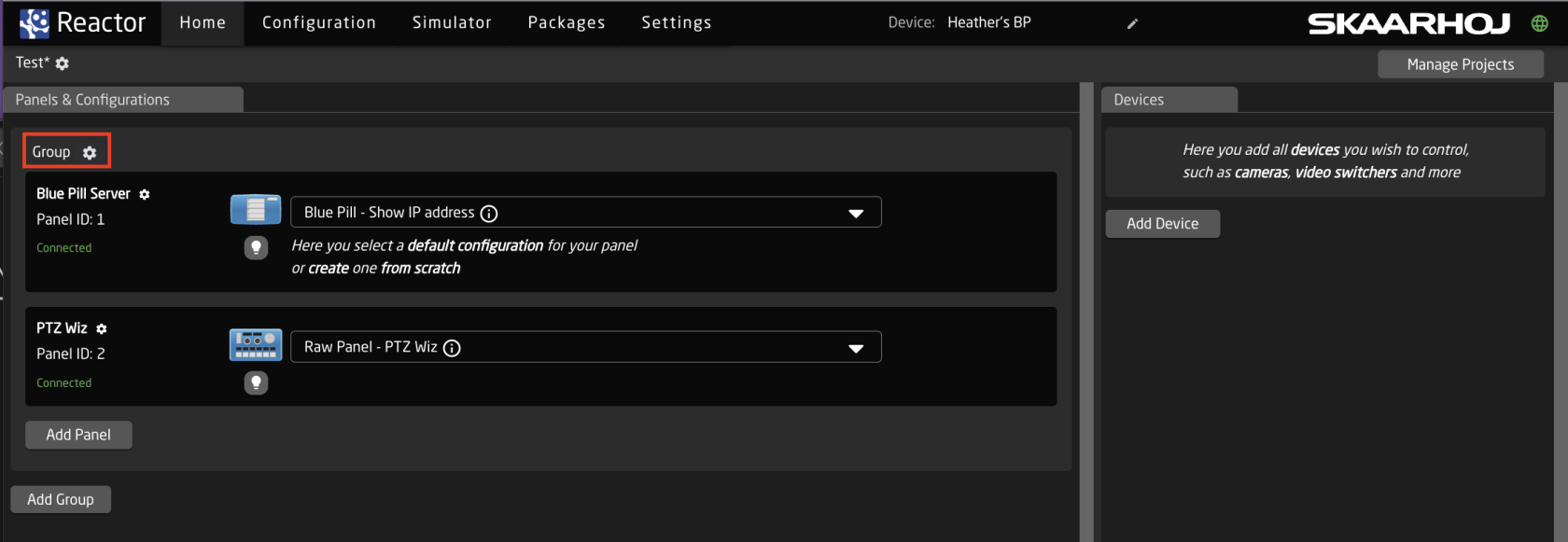Click Panel ID: 1 text
The image size is (1568, 542).
pyautogui.click(x=71, y=219)
